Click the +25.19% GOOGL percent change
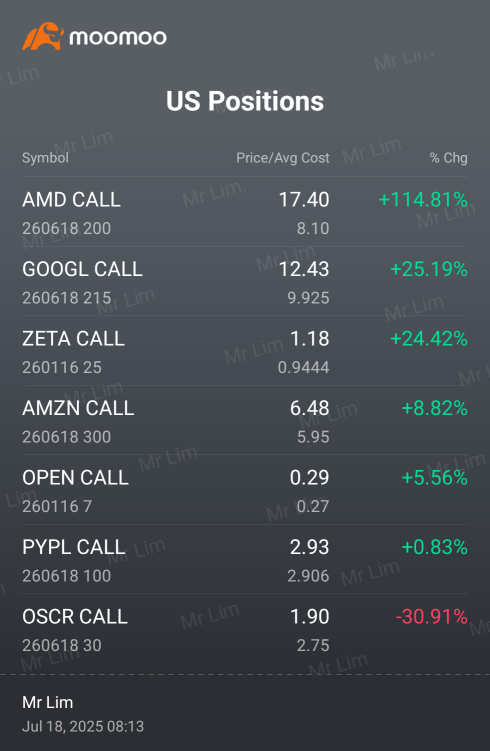Viewport: 490px width, 751px height. click(429, 269)
